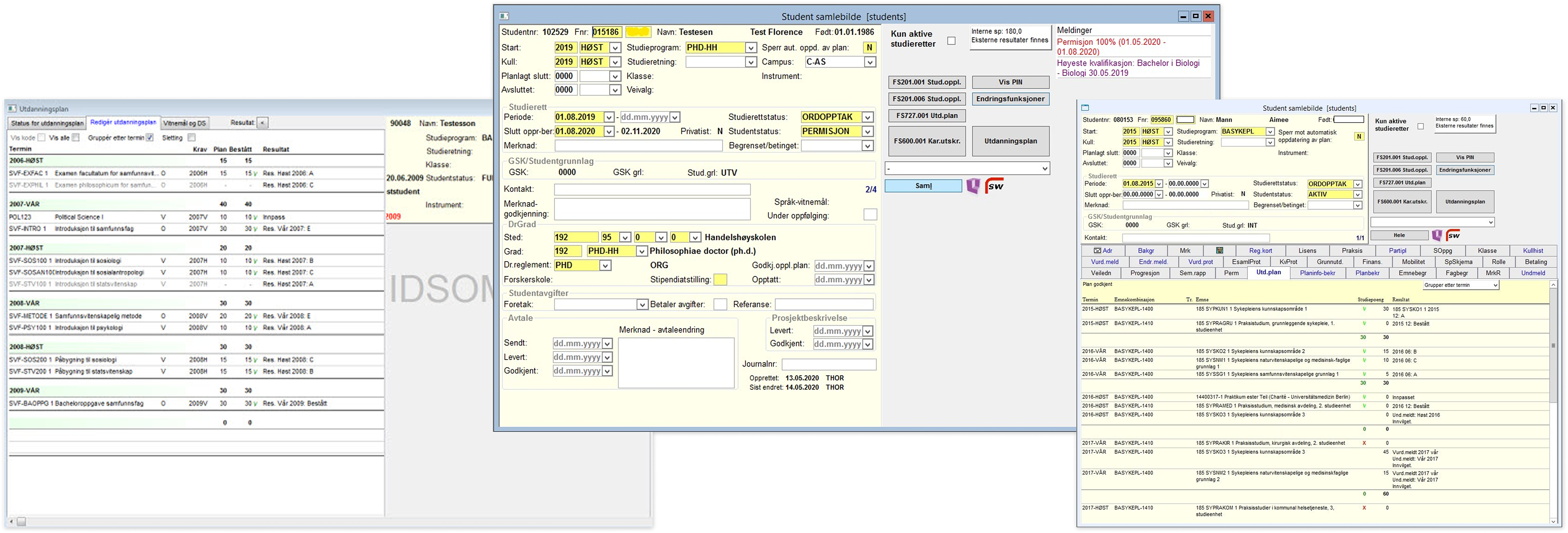The image size is (1568, 533).
Task: Open Studentstatus PERMISJON dropdown
Action: click(x=868, y=132)
